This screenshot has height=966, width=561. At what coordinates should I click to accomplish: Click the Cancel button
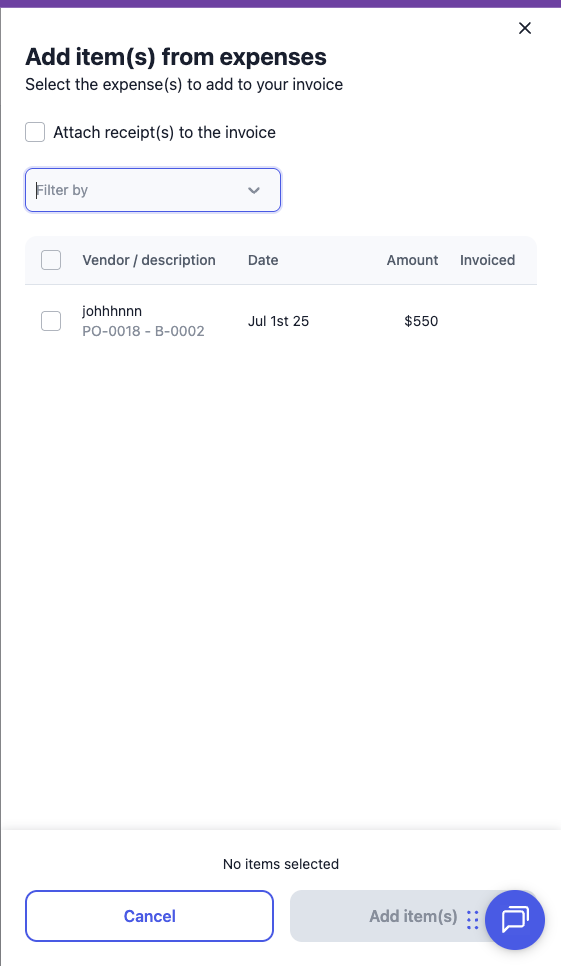pyautogui.click(x=150, y=916)
